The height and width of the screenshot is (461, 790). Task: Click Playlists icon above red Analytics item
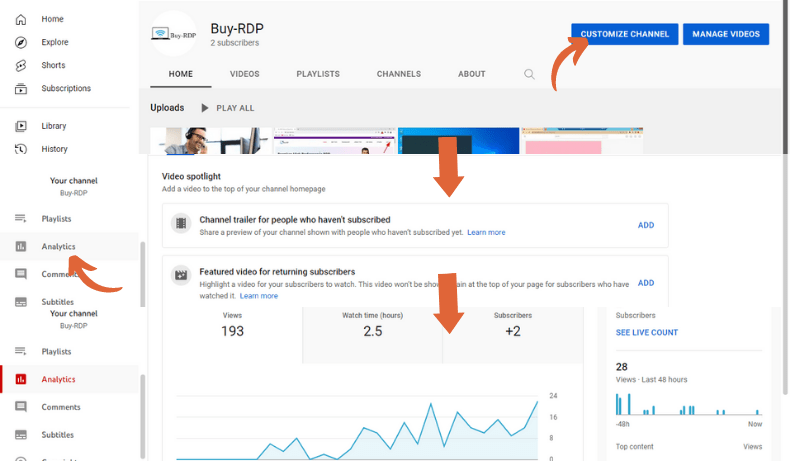point(21,351)
